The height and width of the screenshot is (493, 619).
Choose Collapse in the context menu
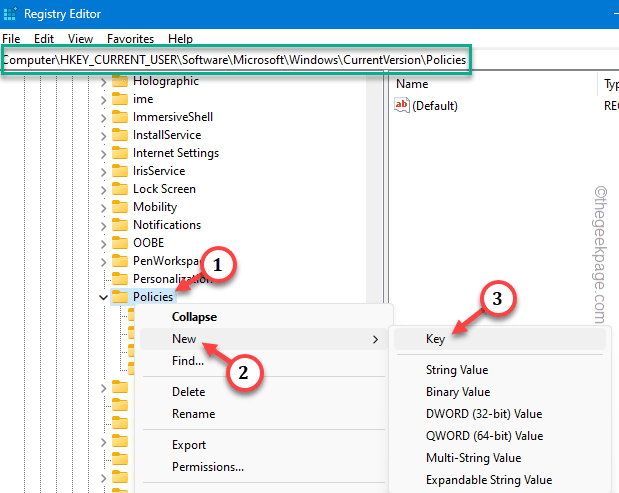point(263,317)
